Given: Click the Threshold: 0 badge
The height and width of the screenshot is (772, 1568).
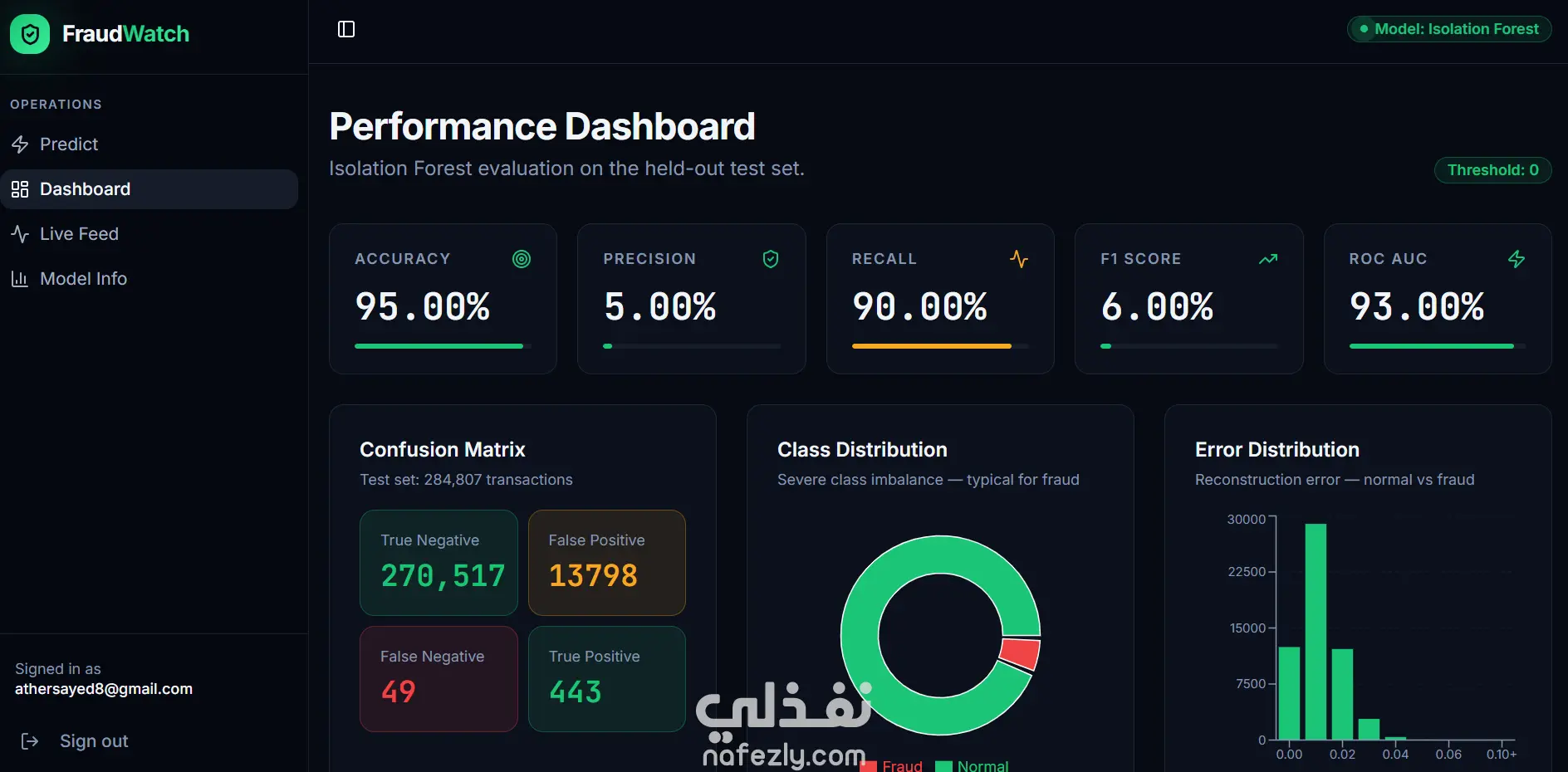Looking at the screenshot, I should pyautogui.click(x=1492, y=170).
